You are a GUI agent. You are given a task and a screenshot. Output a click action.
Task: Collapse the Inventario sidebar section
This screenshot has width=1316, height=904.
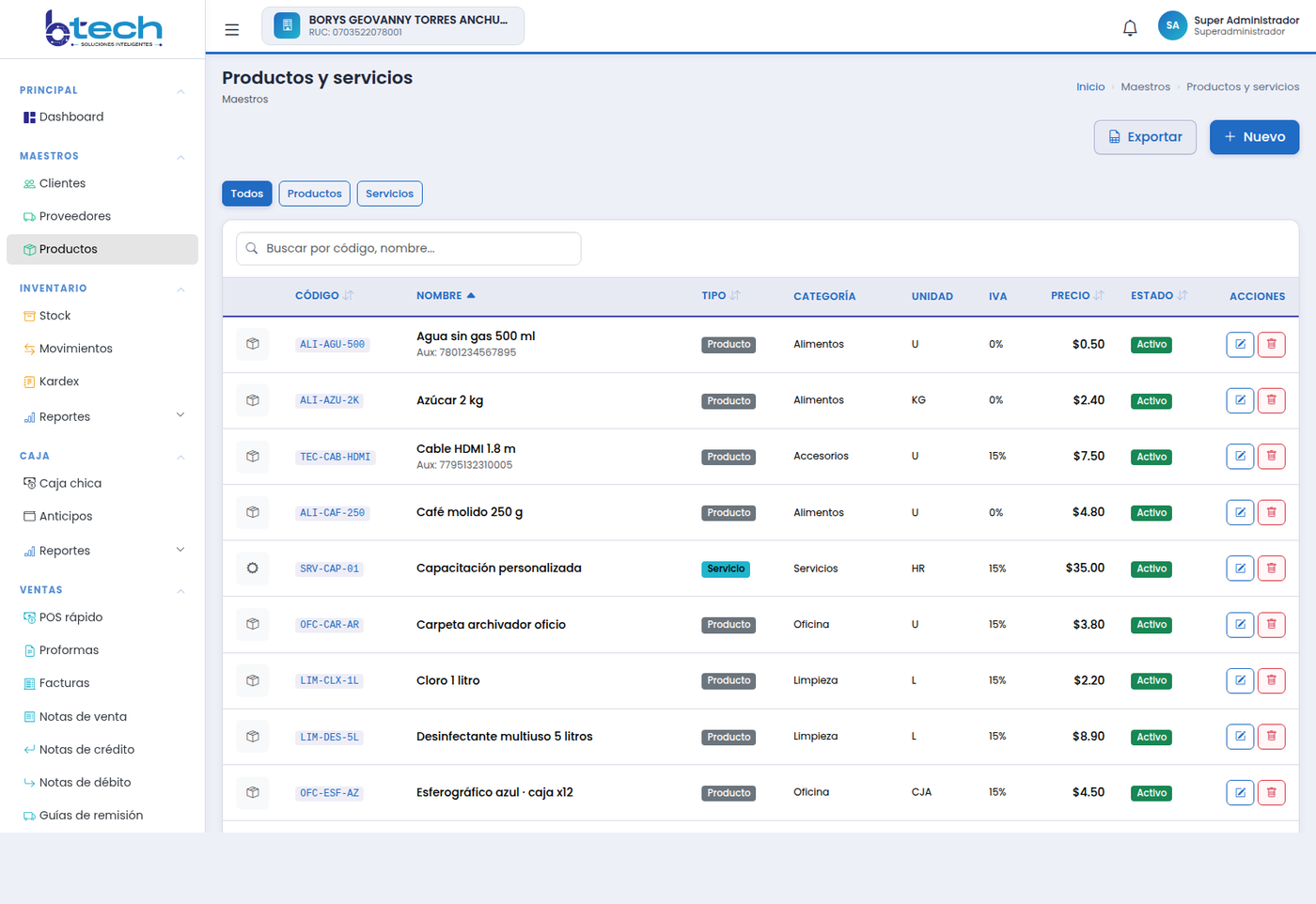pyautogui.click(x=180, y=289)
